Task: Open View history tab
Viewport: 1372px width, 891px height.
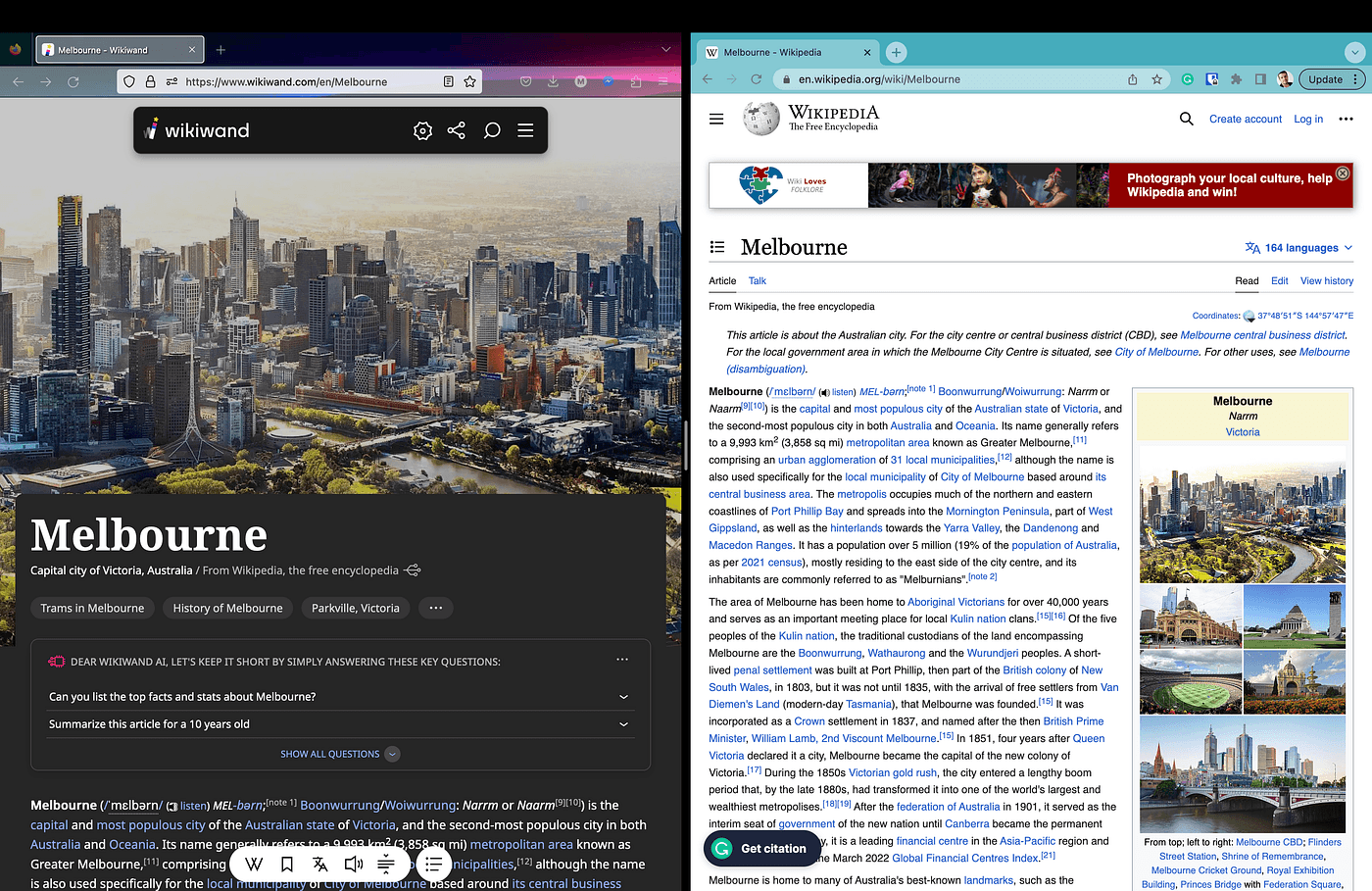Action: (x=1327, y=280)
